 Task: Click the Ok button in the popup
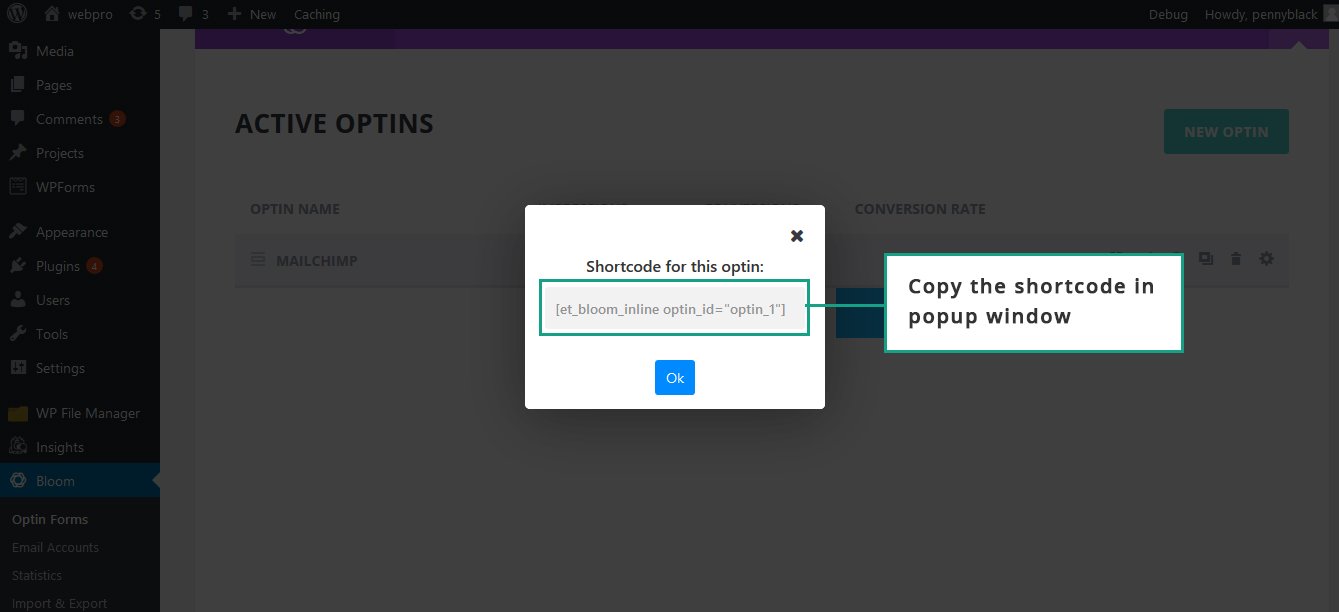(x=675, y=378)
